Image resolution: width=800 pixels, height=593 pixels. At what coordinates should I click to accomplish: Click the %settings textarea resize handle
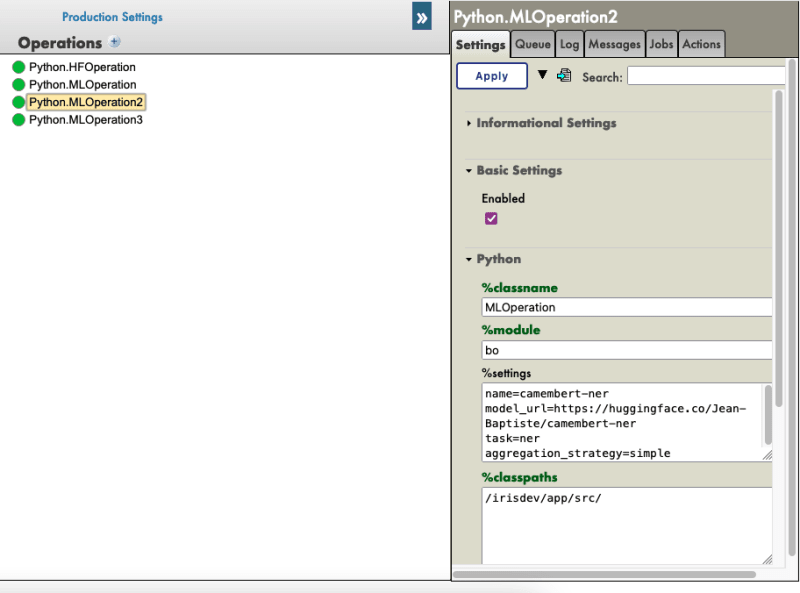pyautogui.click(x=767, y=455)
